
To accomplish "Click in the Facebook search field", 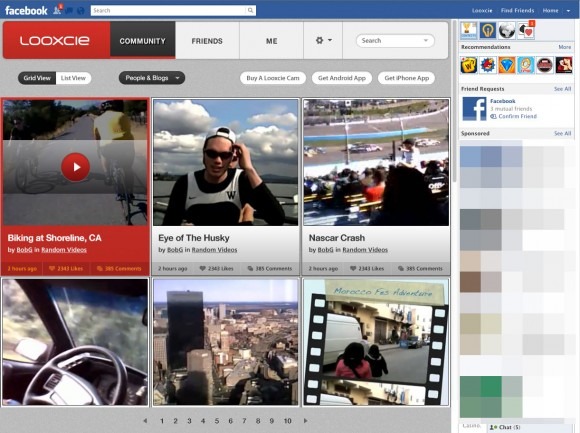I will coord(168,10).
